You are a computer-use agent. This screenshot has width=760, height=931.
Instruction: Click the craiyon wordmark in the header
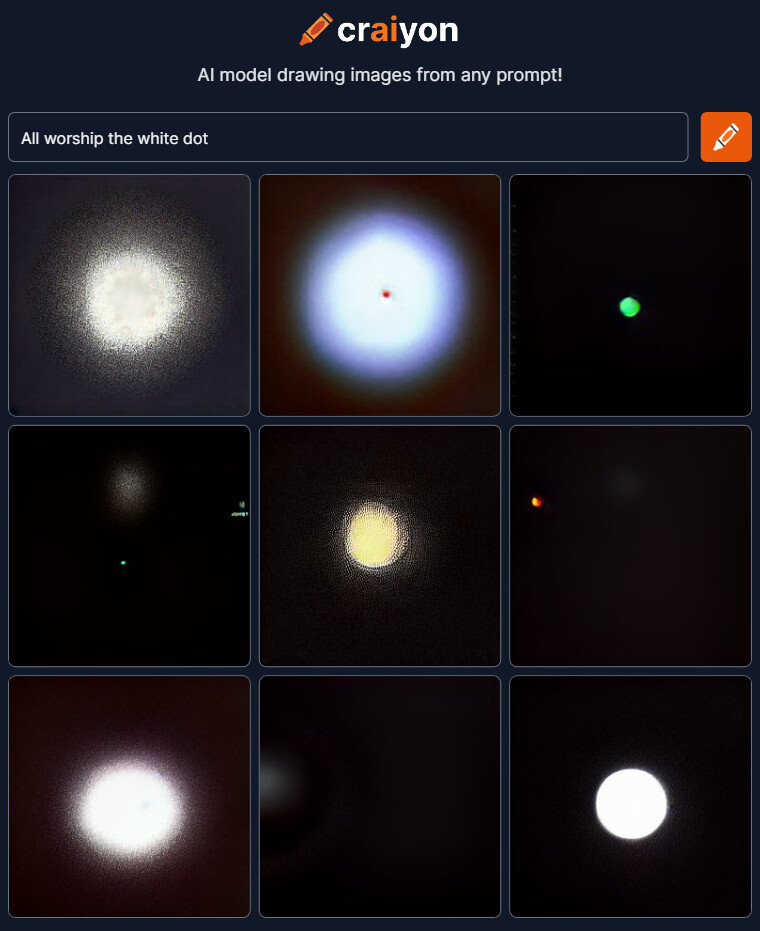397,31
